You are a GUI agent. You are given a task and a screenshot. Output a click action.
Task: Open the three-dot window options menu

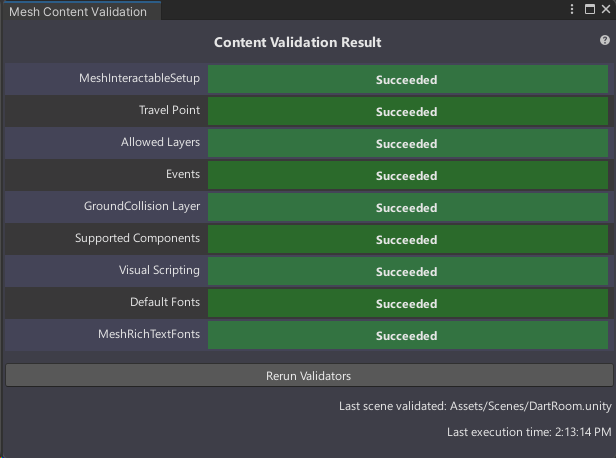[x=572, y=9]
